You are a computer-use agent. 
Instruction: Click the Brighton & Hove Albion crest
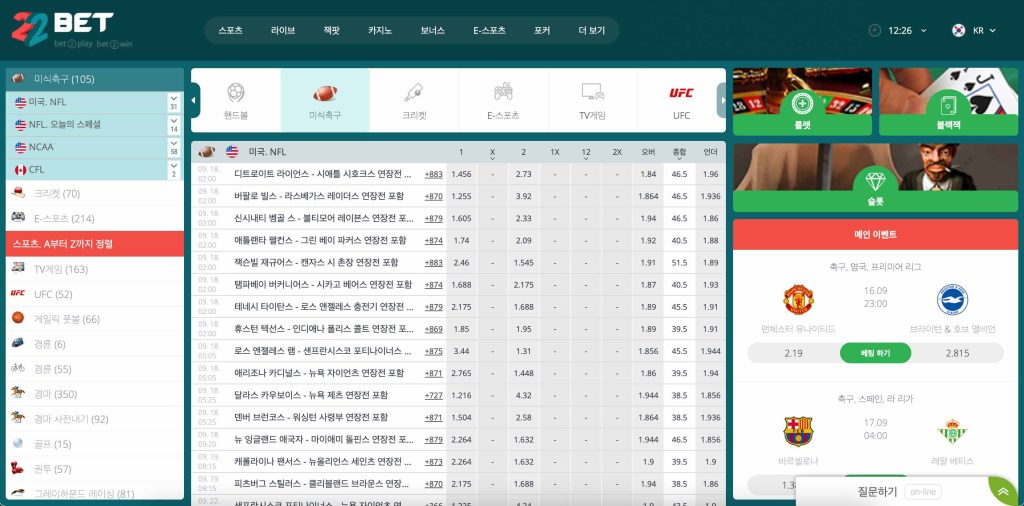coord(952,300)
